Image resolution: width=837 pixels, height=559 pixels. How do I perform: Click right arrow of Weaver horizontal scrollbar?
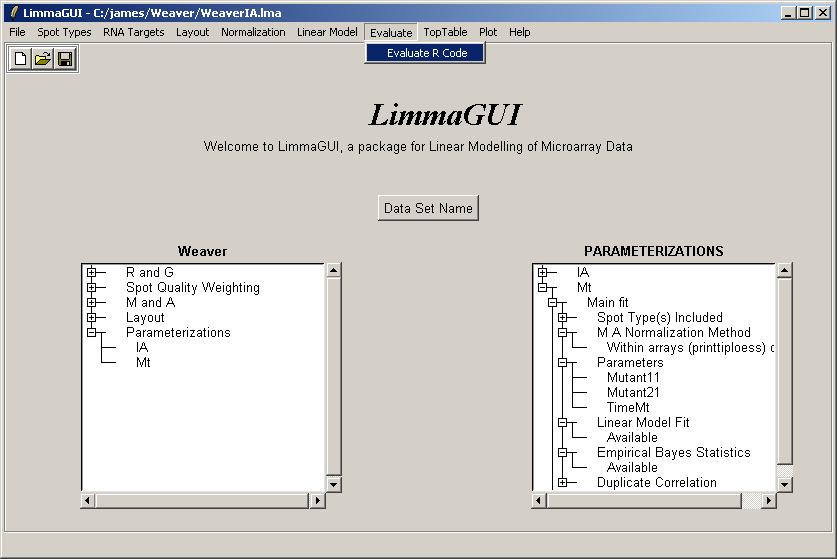pos(318,500)
